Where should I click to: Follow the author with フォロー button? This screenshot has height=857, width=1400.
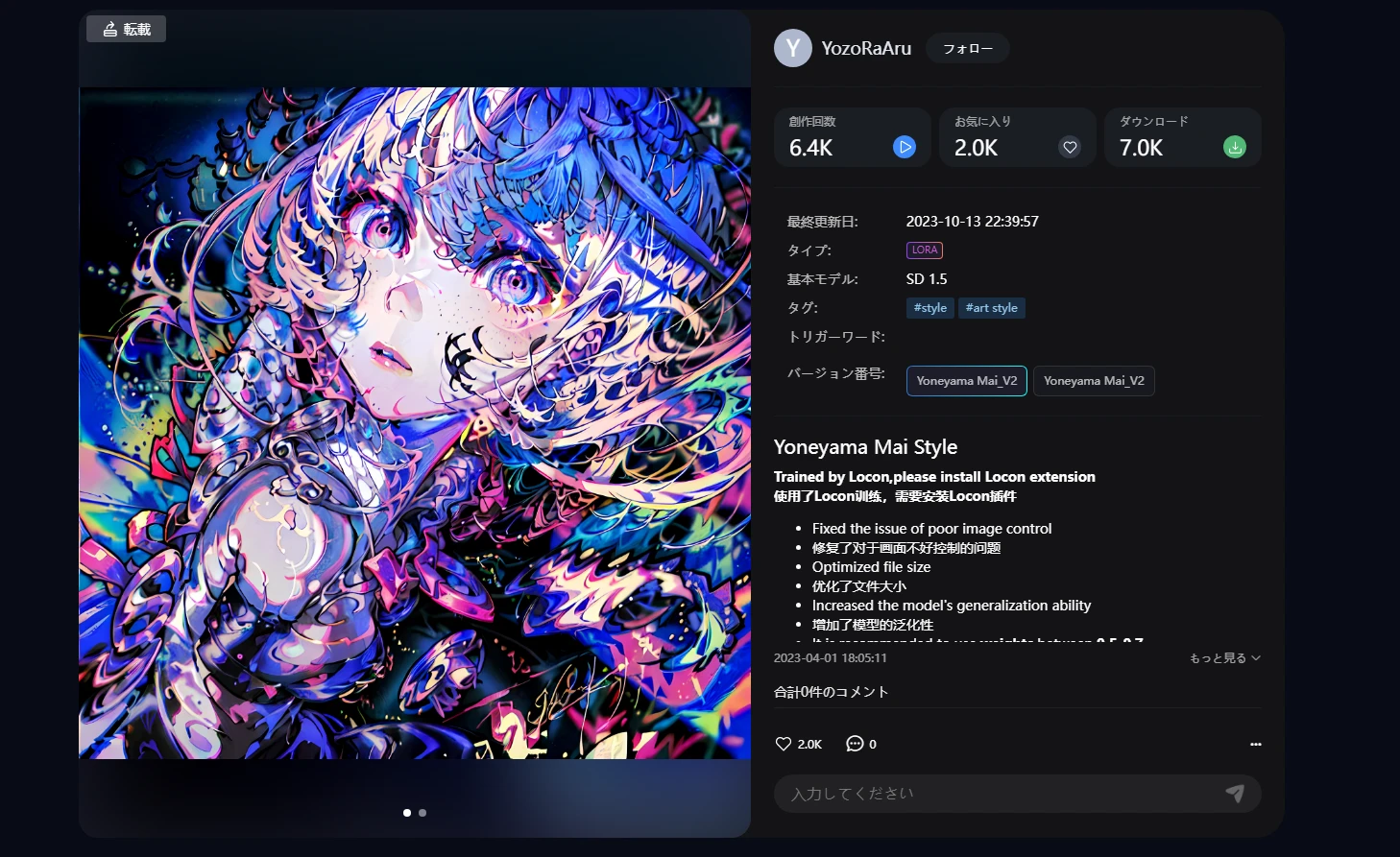(x=967, y=48)
